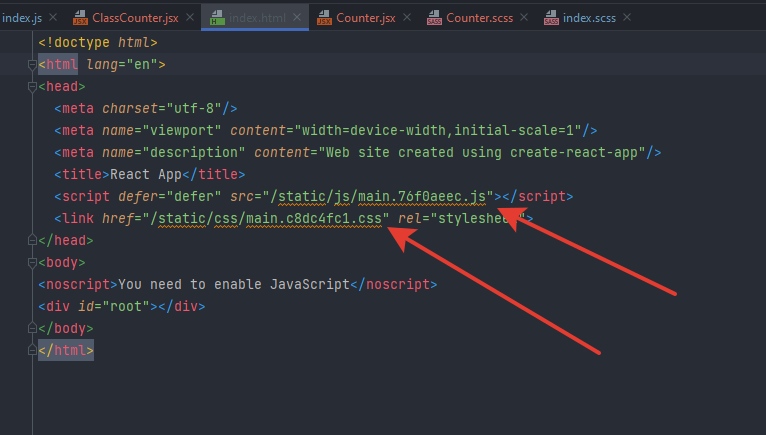Close the index.js tab

[x=53, y=18]
